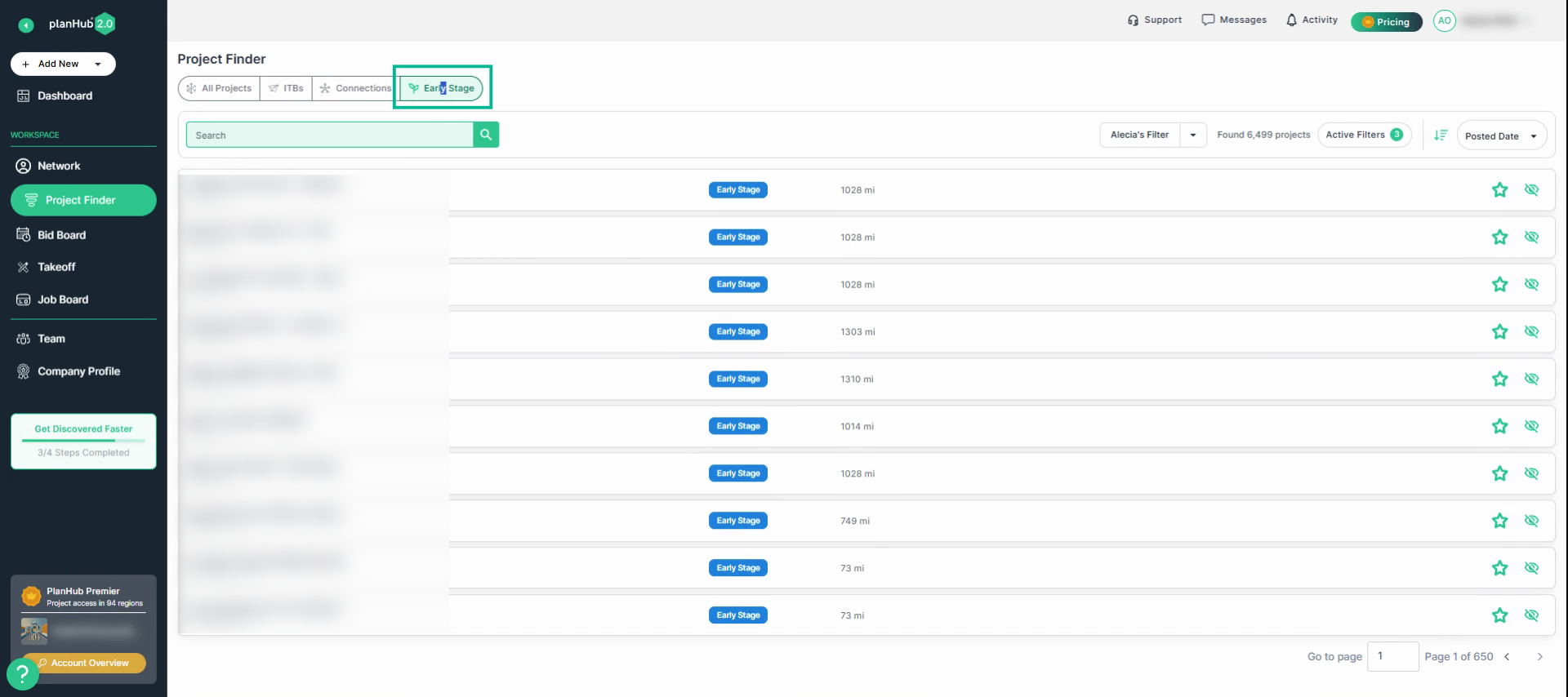Go to next page with right chevron
Viewport: 1568px width, 697px height.
tap(1539, 657)
